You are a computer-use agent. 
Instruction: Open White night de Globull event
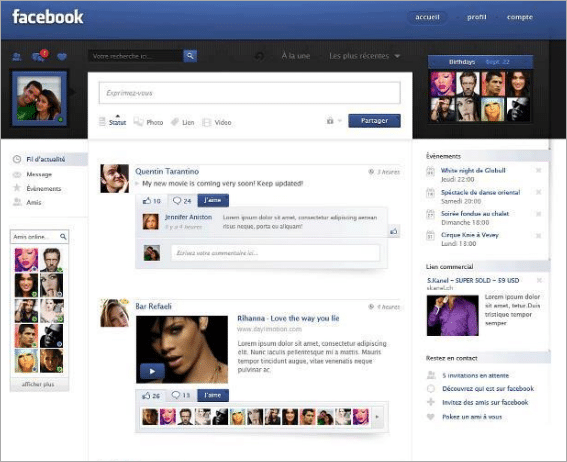pos(473,170)
